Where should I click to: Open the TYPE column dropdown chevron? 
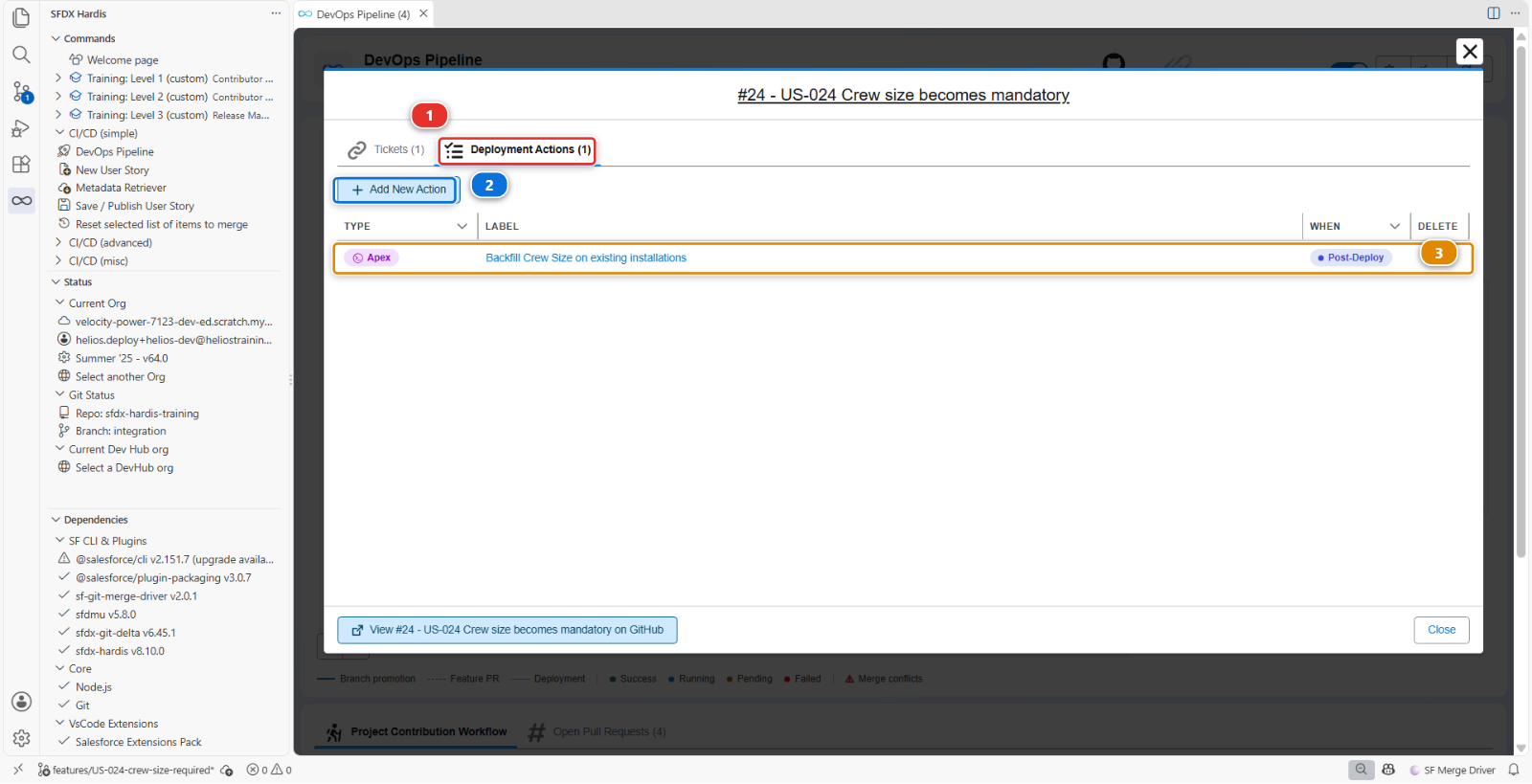pyautogui.click(x=462, y=227)
